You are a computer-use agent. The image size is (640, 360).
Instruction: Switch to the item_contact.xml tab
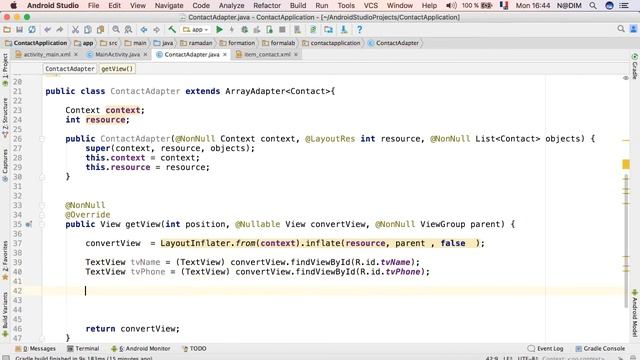click(267, 54)
